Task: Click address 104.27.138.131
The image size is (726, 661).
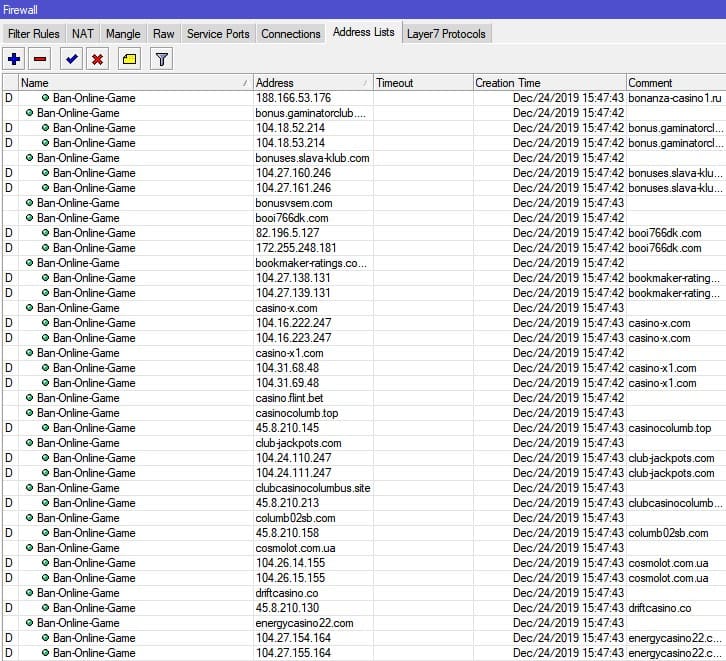Action: [293, 278]
